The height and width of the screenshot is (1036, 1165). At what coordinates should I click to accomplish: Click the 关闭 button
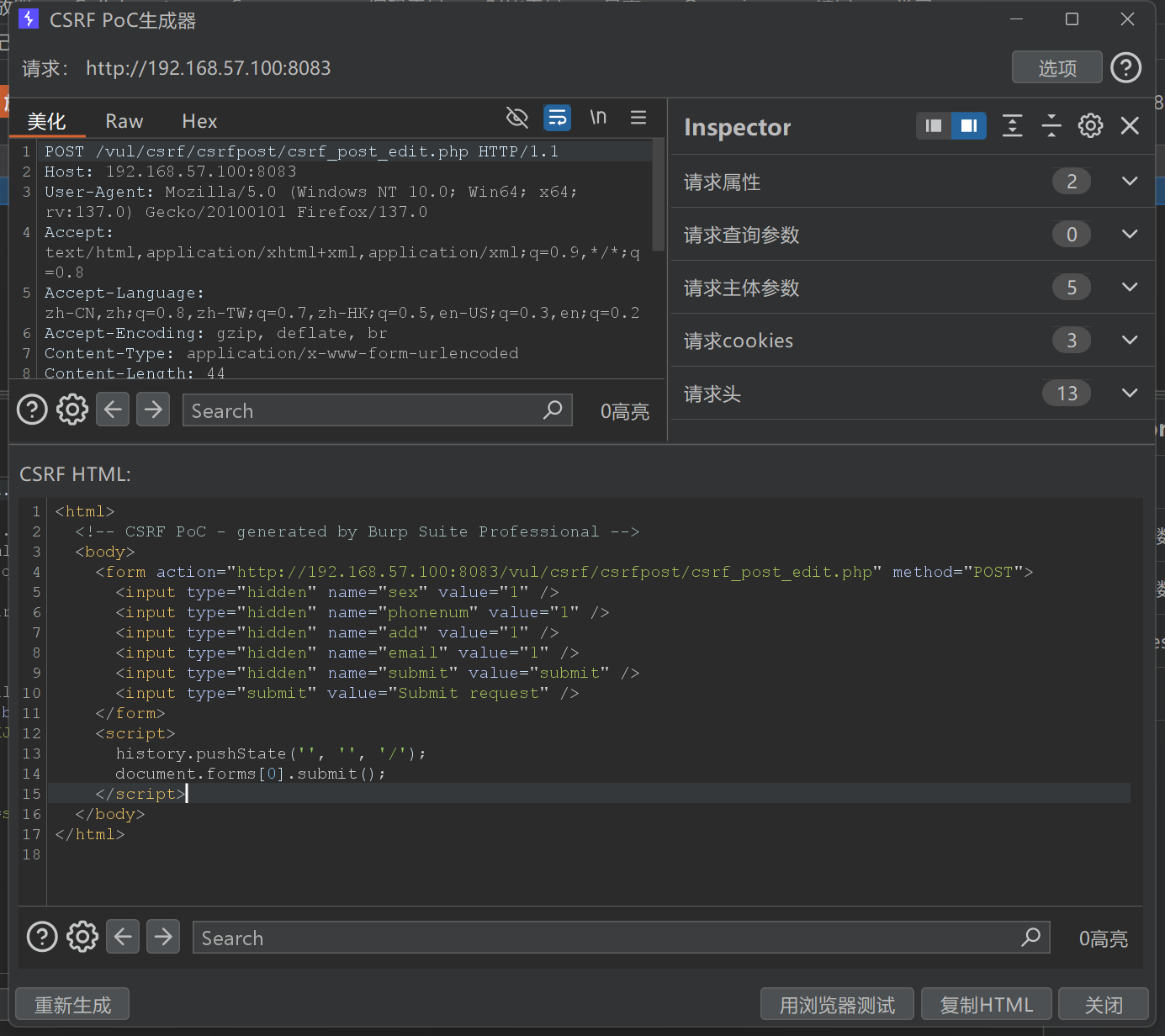[x=1104, y=1005]
